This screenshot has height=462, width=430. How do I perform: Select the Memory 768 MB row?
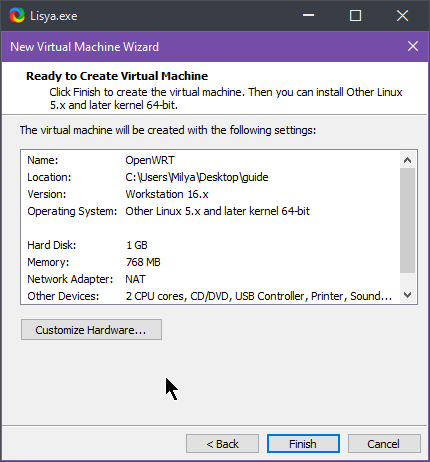pyautogui.click(x=210, y=262)
